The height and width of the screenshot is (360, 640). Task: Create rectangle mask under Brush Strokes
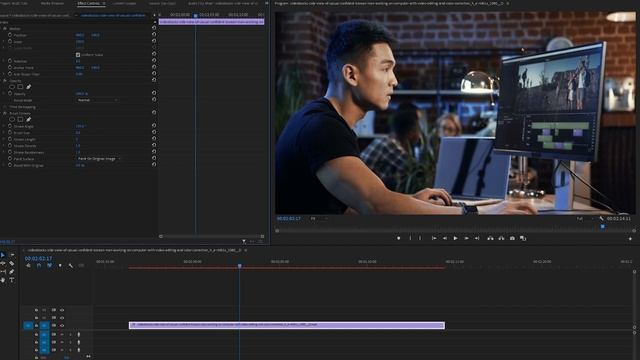click(x=20, y=120)
